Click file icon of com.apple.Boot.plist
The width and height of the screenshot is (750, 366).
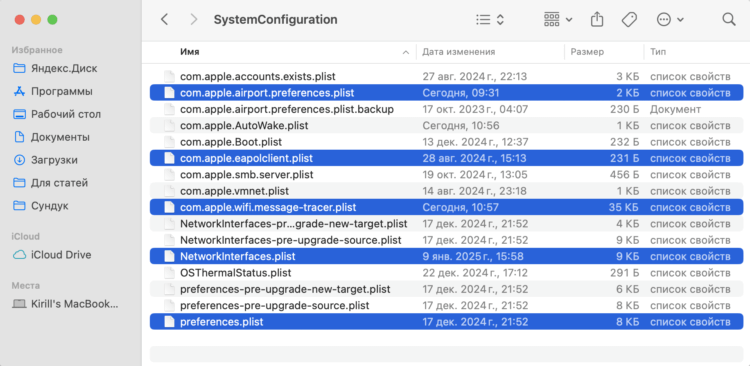tap(169, 142)
